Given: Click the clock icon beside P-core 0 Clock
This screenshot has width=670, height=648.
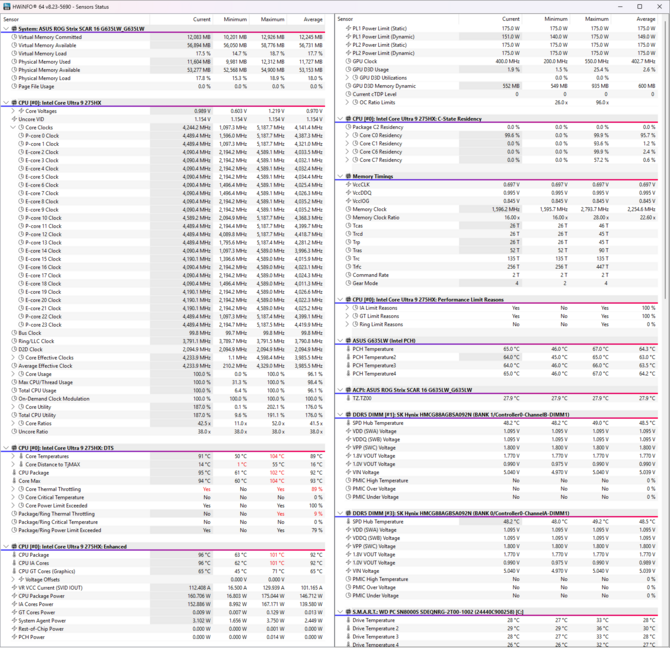Looking at the screenshot, I should 21,135.
